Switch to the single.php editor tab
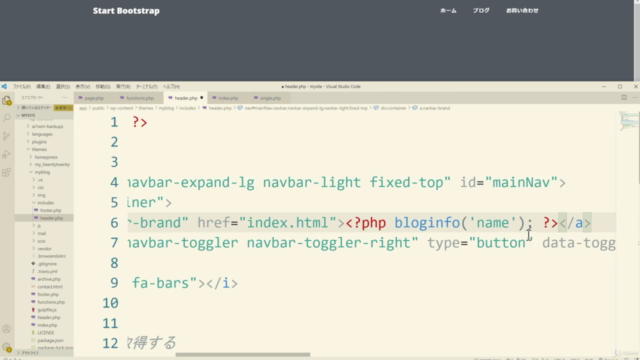Viewport: 640px width, 360px height. click(270, 98)
